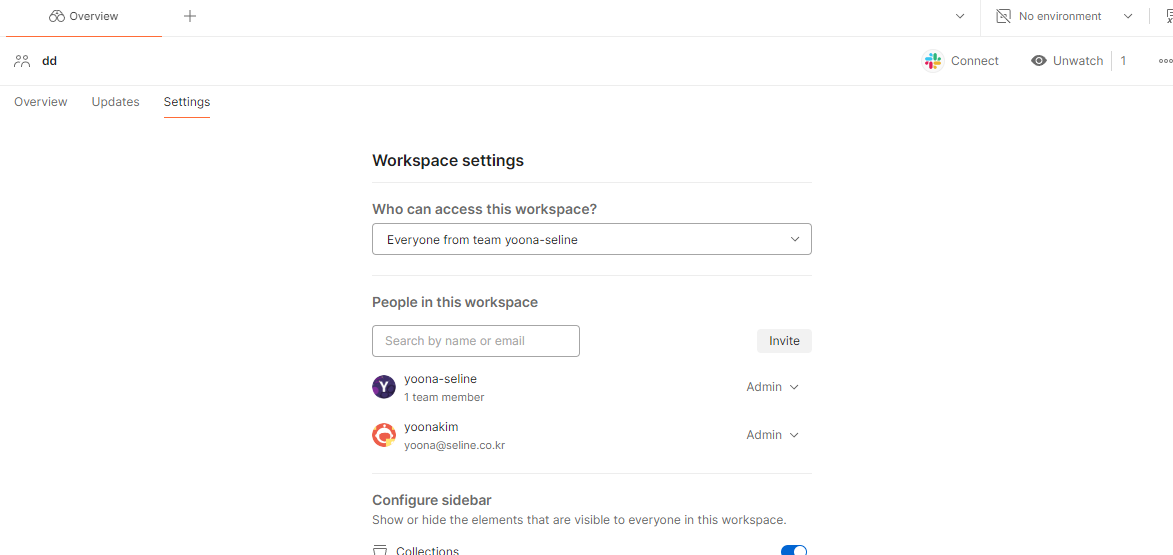
Task: Open yoonakim Admin role dropdown
Action: (x=773, y=435)
